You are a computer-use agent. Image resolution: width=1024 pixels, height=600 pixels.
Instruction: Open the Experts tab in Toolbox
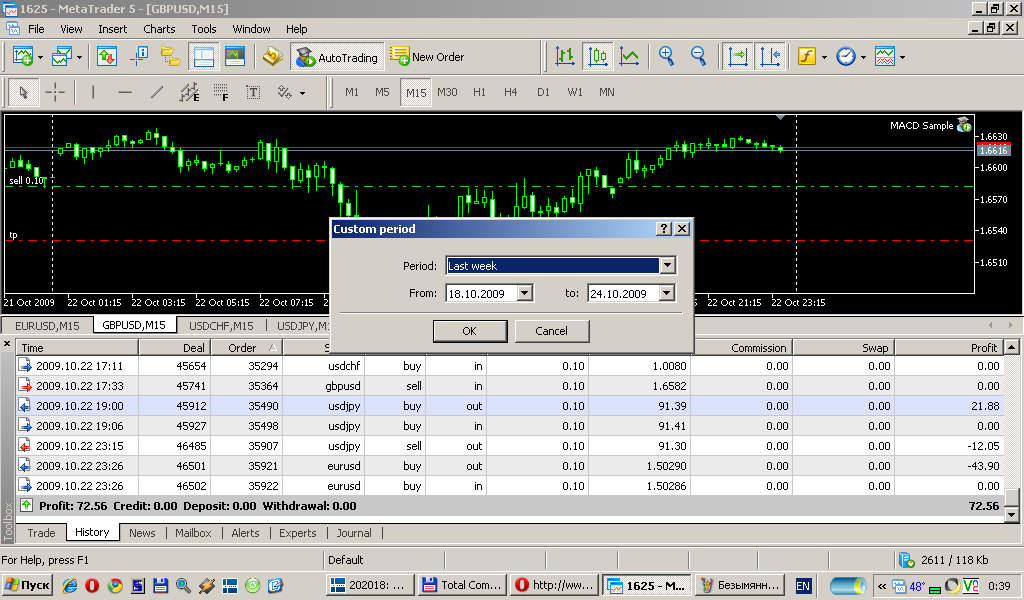coord(298,533)
